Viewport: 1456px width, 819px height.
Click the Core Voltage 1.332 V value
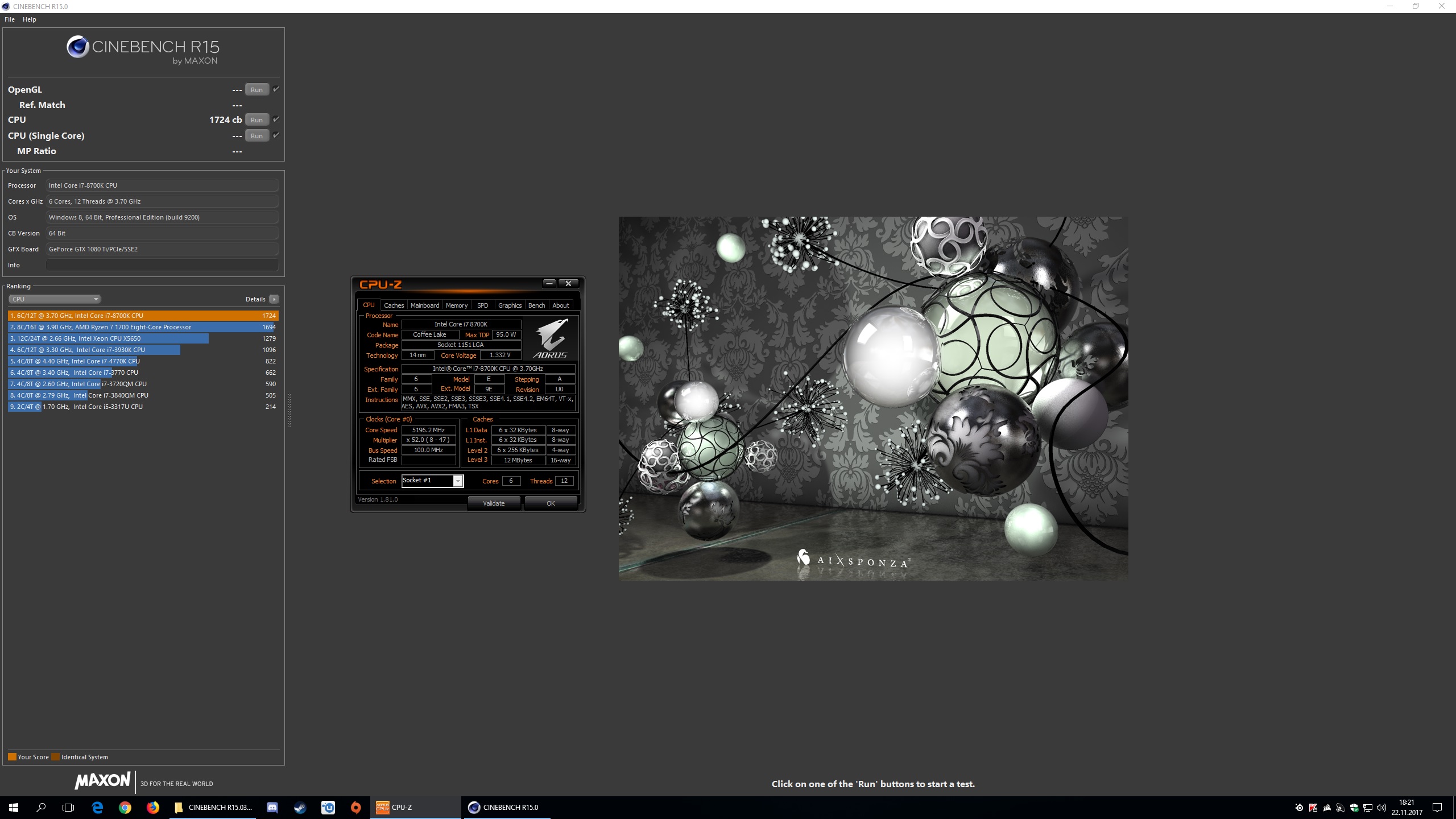500,355
